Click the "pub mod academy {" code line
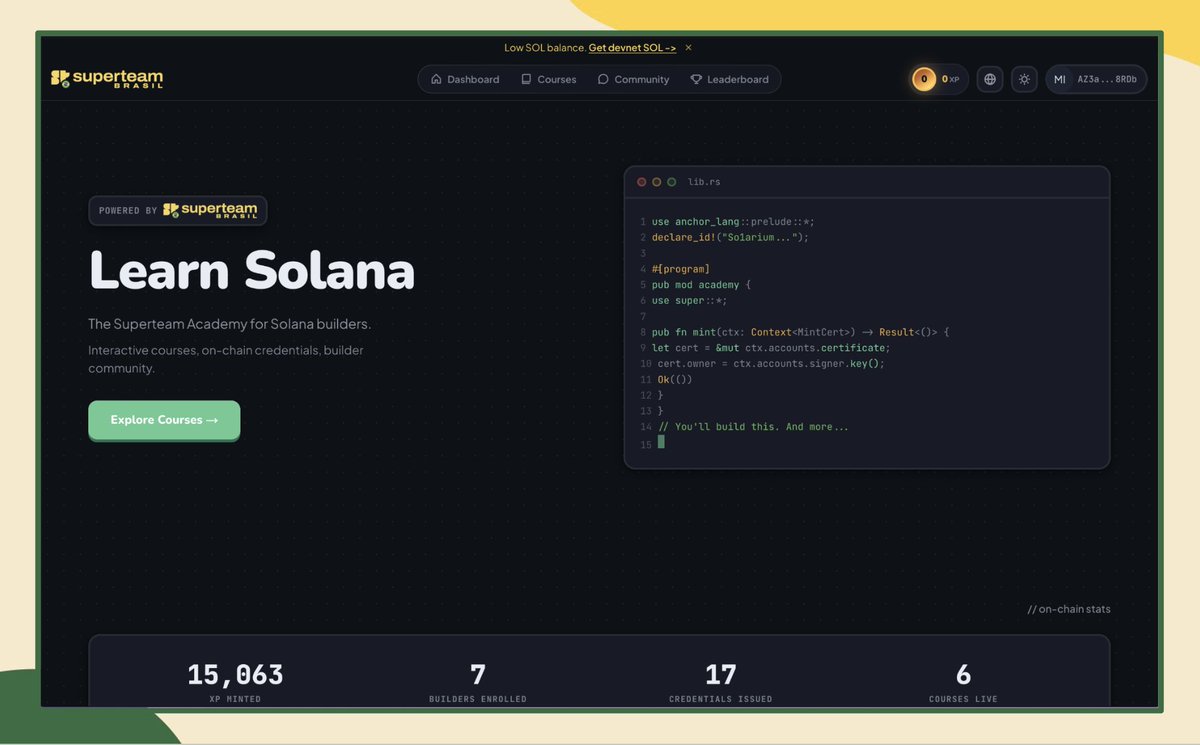The height and width of the screenshot is (745, 1200). coord(701,284)
